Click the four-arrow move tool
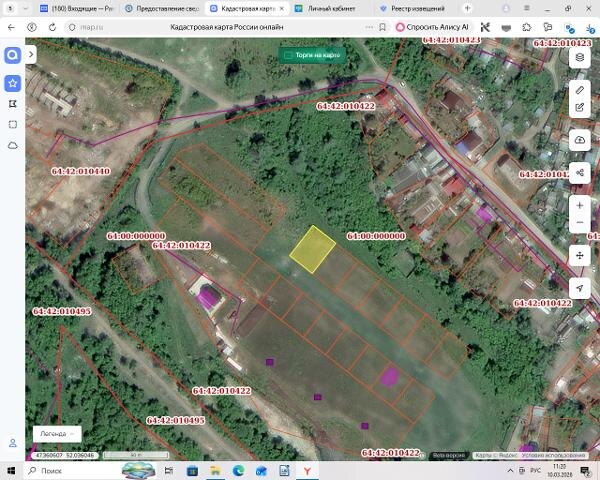This screenshot has width=600, height=480. point(579,255)
